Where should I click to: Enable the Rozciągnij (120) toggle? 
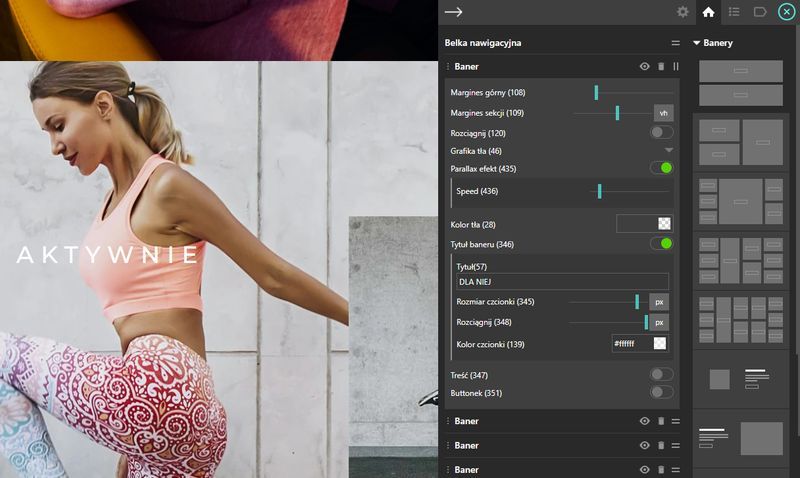pos(661,132)
